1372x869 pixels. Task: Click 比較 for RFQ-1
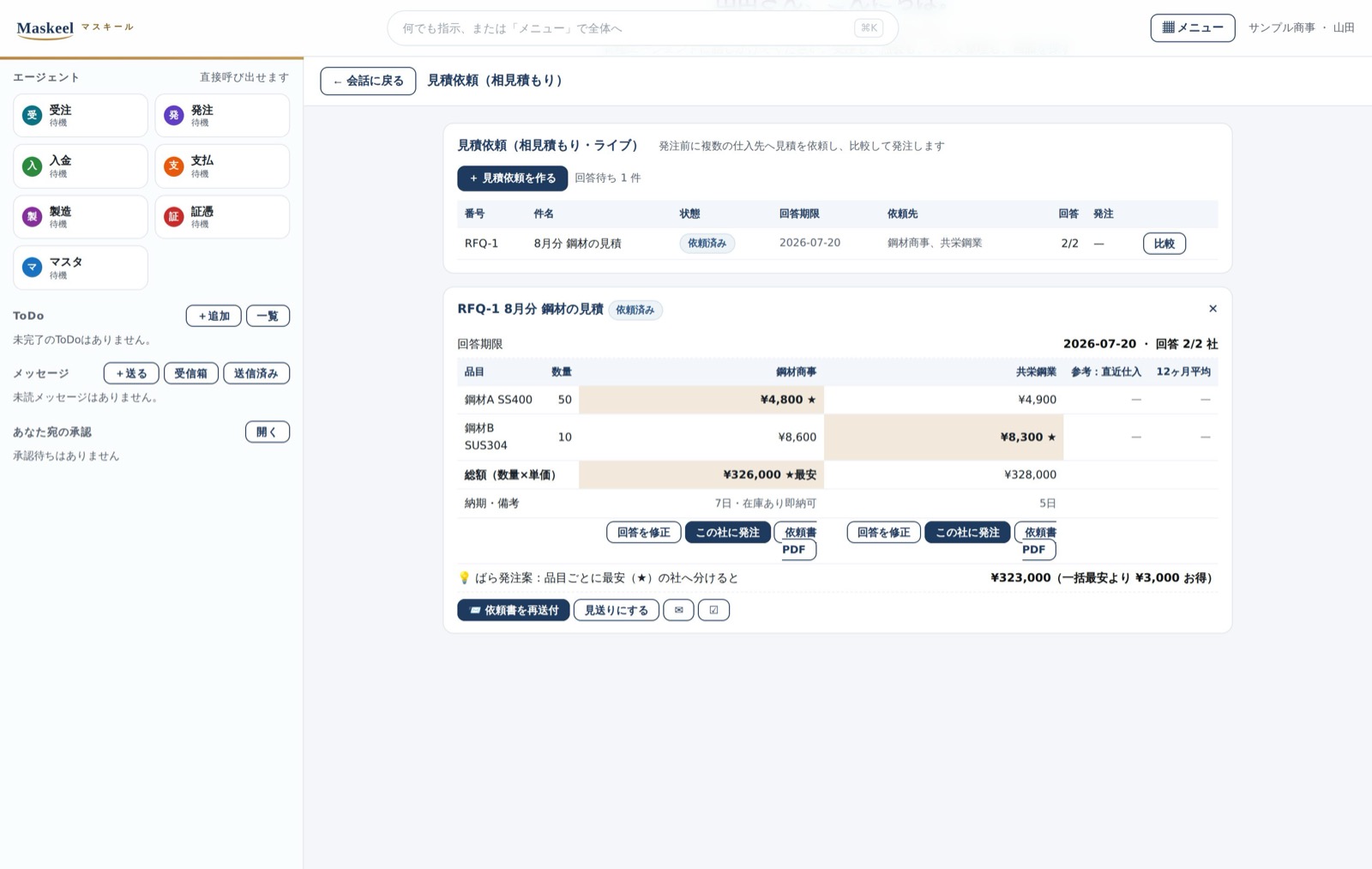[1164, 244]
